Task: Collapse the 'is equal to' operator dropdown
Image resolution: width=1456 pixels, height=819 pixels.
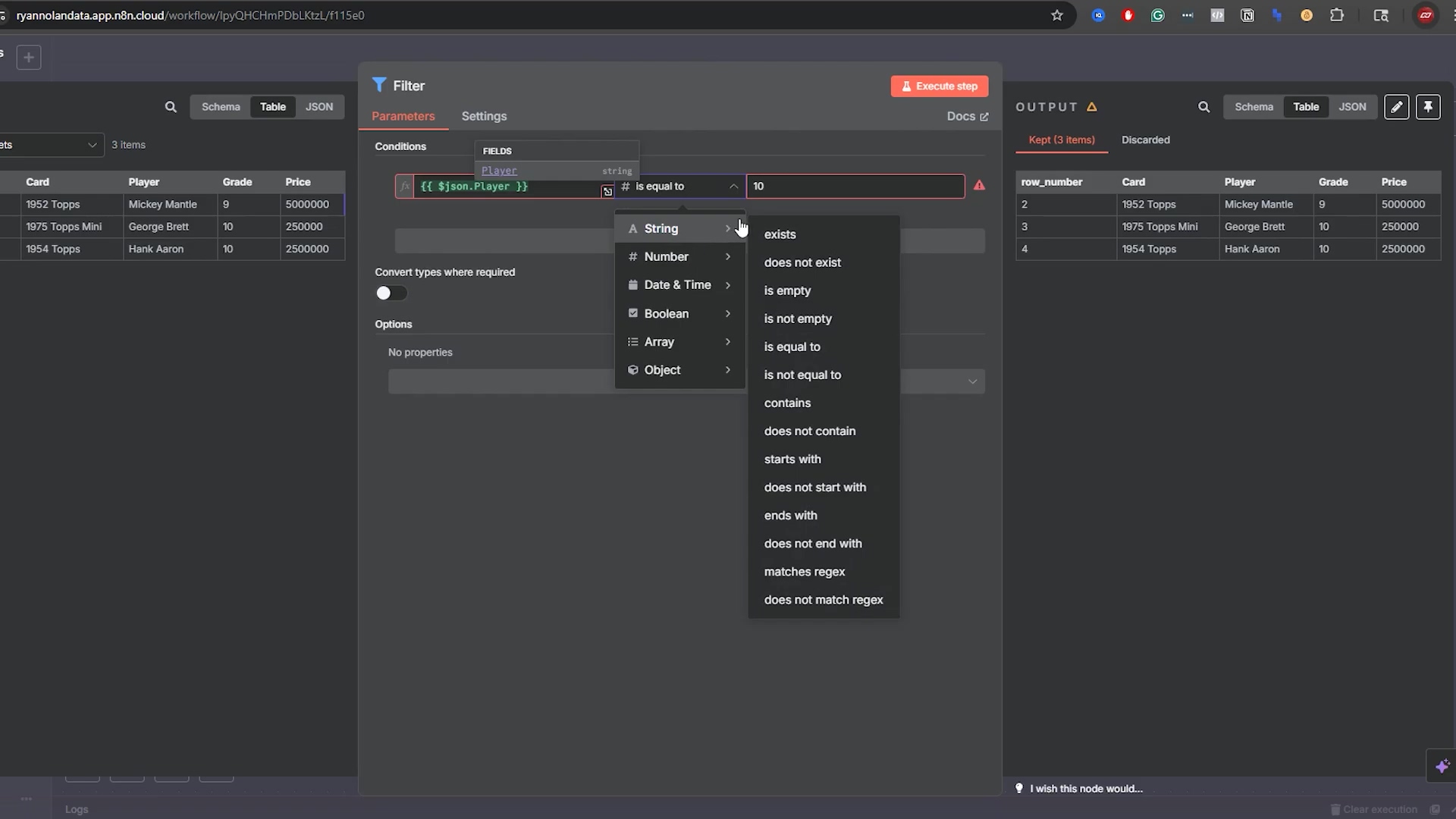Action: [733, 186]
